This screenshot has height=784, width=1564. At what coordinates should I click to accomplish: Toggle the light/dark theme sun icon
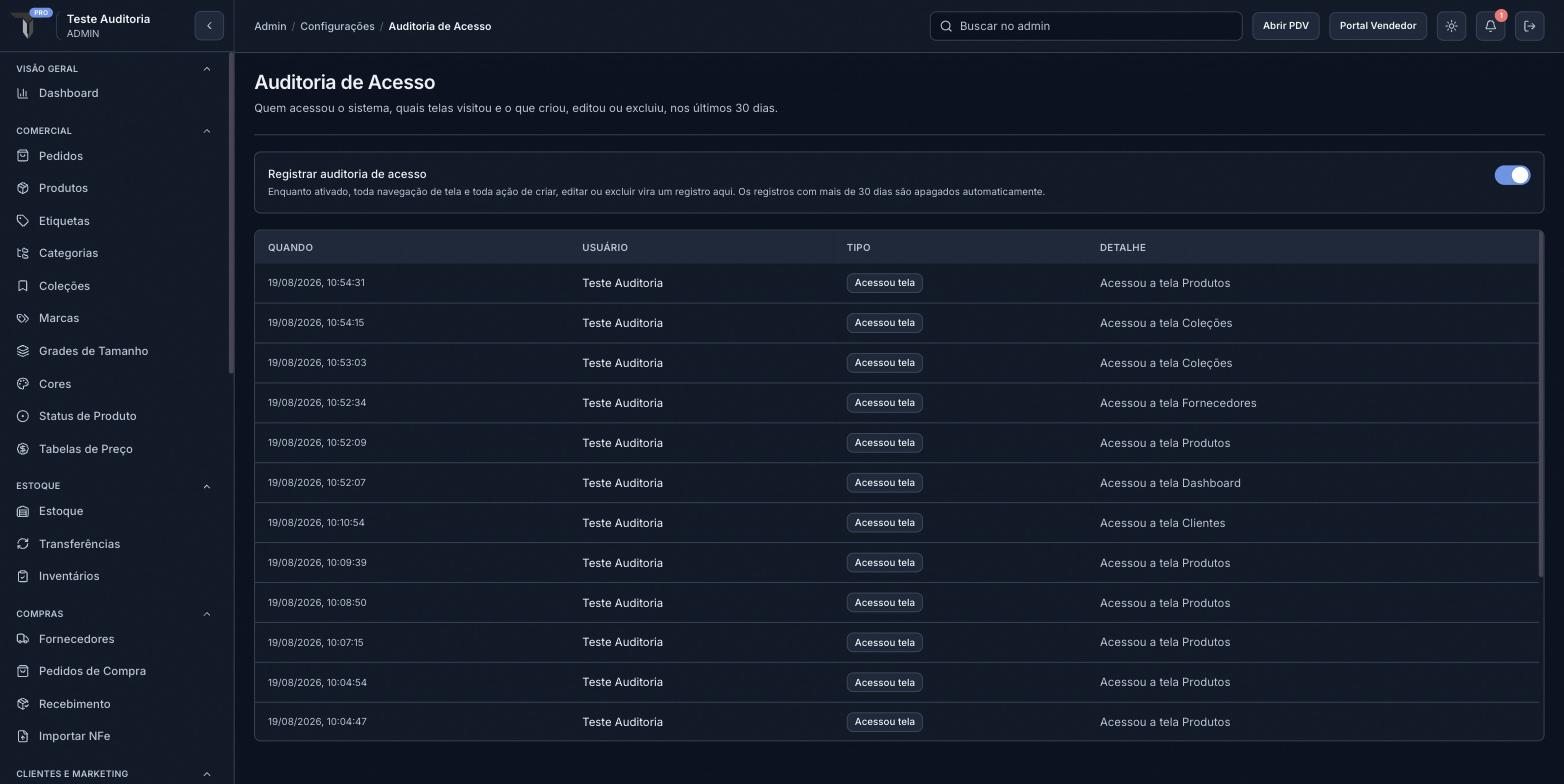coord(1451,26)
